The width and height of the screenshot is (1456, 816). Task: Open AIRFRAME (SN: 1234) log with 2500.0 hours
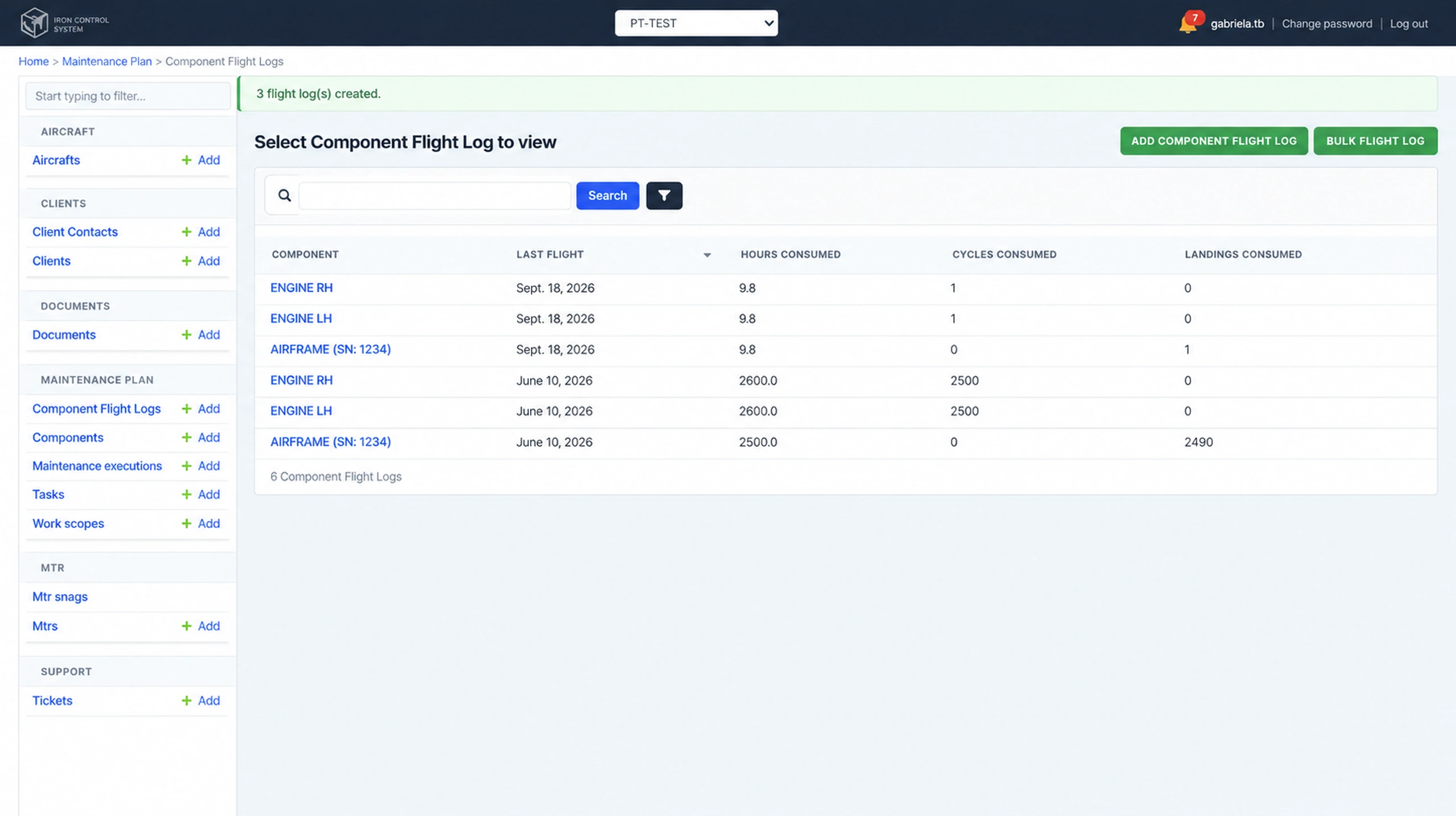click(x=330, y=442)
